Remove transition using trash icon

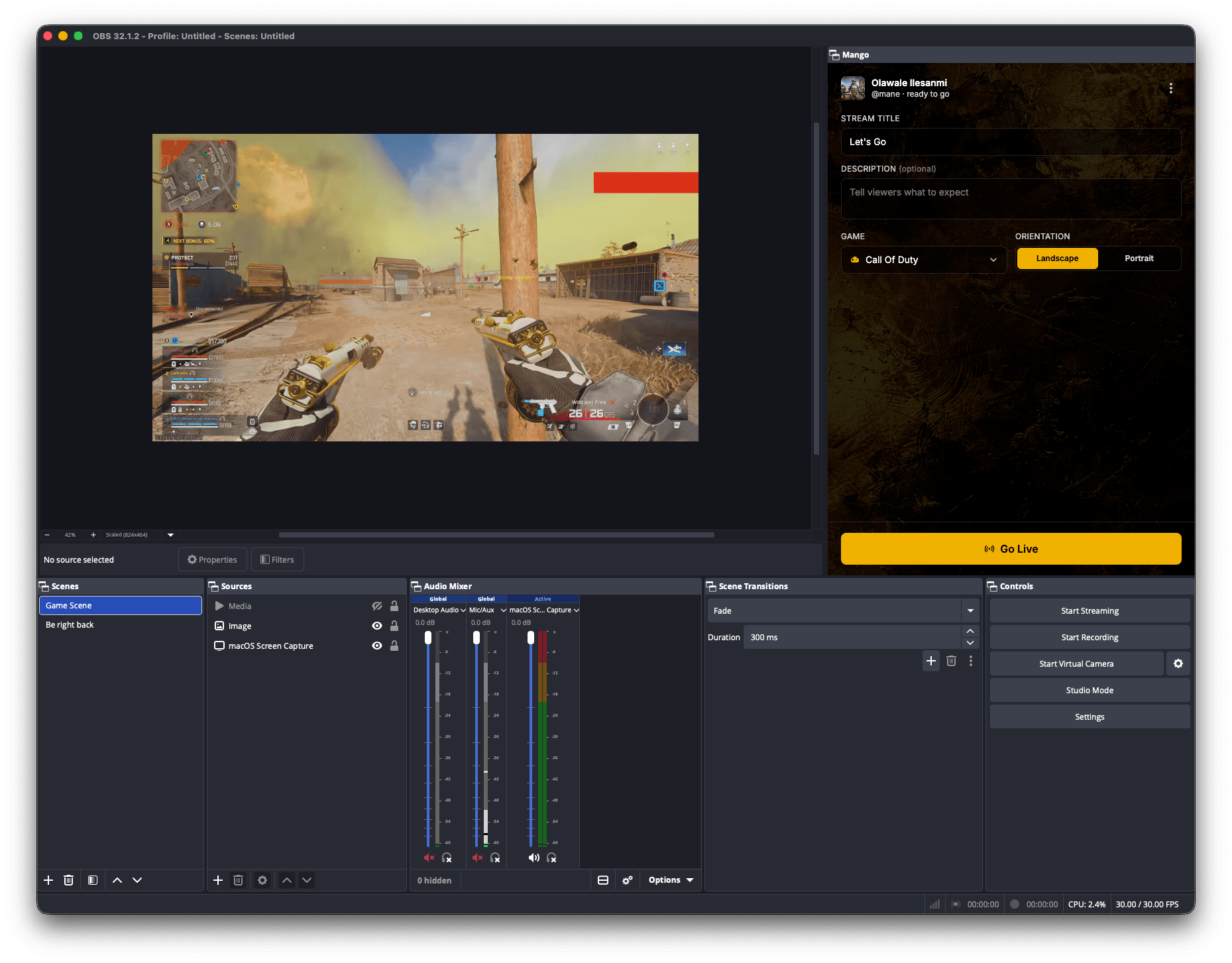(x=951, y=661)
